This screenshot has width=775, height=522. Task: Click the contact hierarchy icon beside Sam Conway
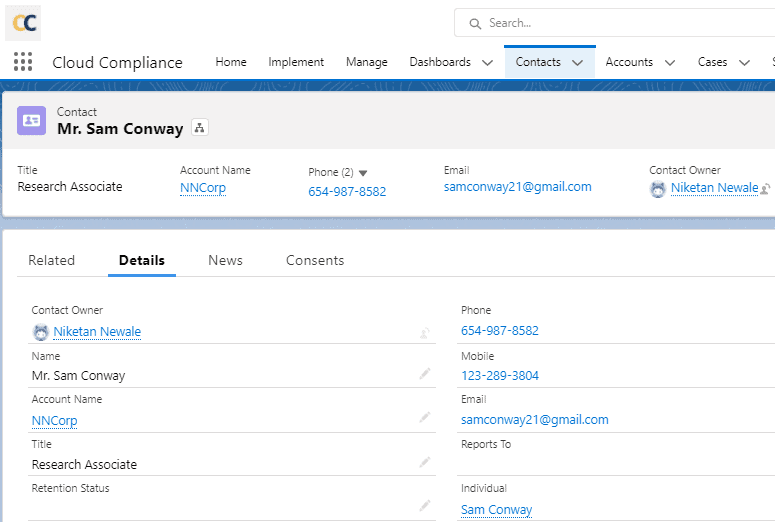(x=200, y=128)
